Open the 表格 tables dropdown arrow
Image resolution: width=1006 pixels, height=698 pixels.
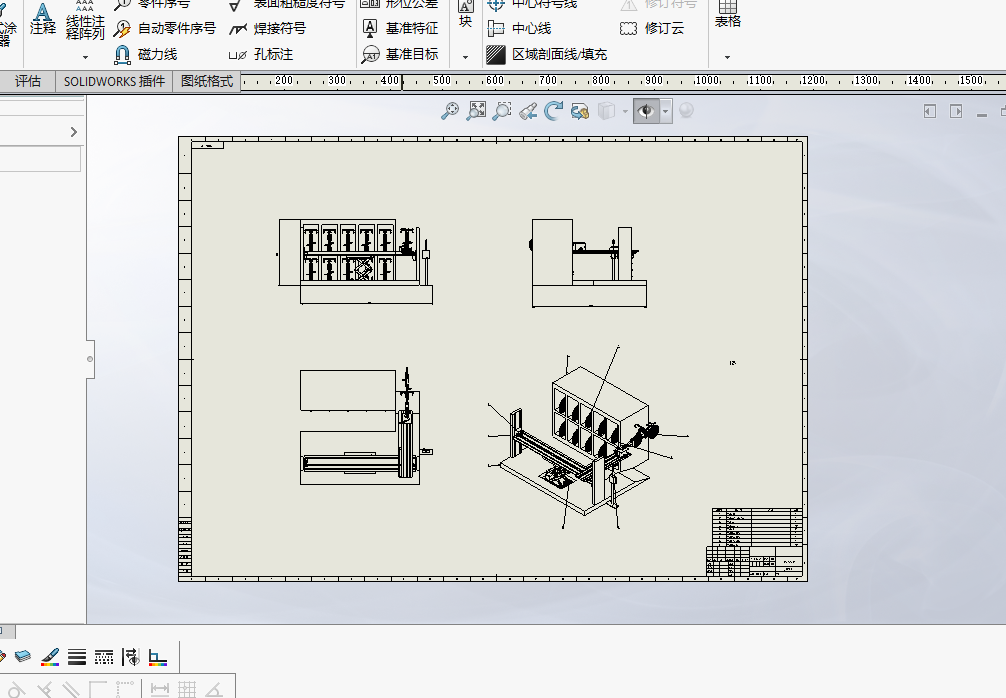728,57
